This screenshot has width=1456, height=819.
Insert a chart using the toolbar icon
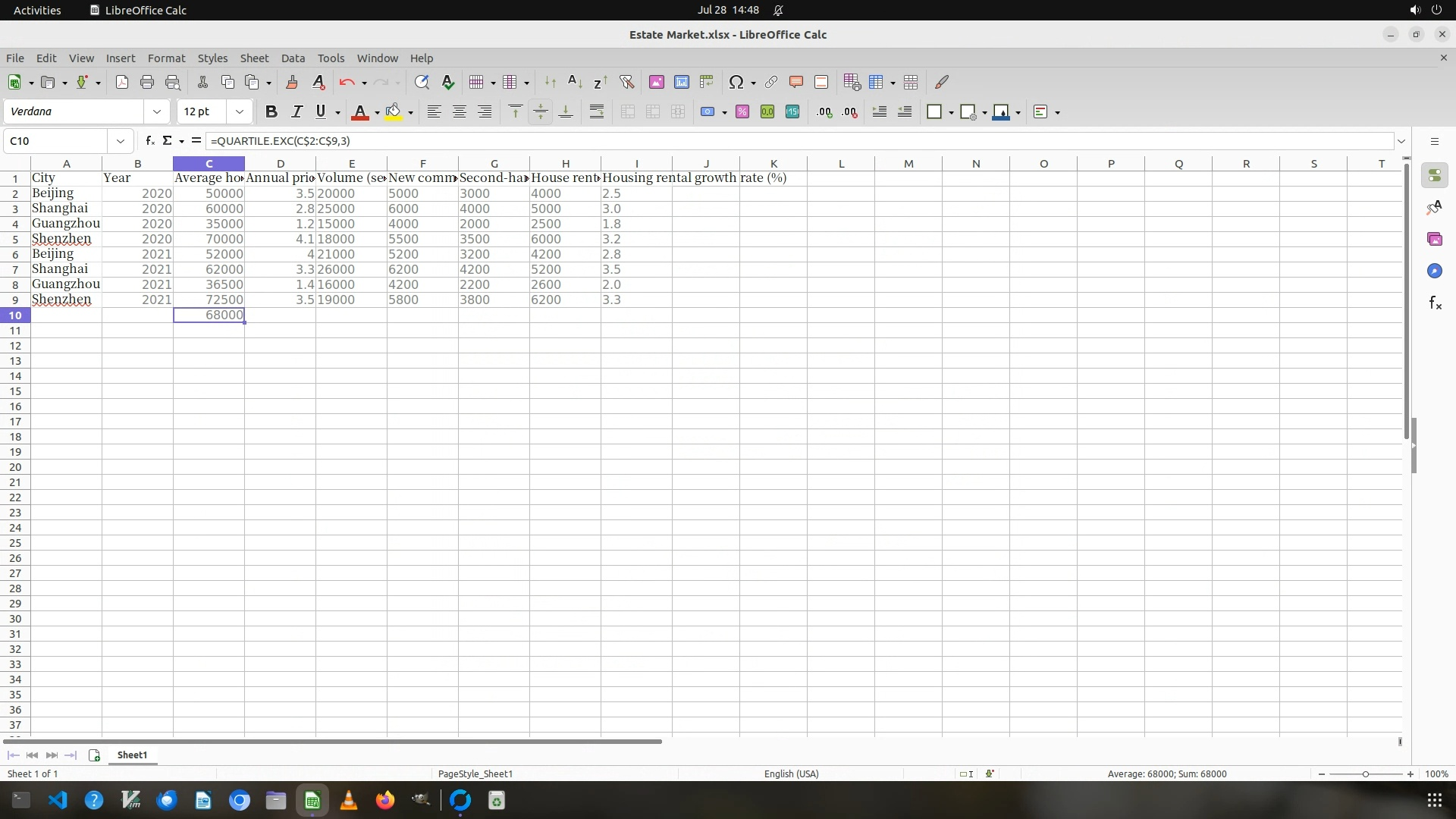coord(682,83)
